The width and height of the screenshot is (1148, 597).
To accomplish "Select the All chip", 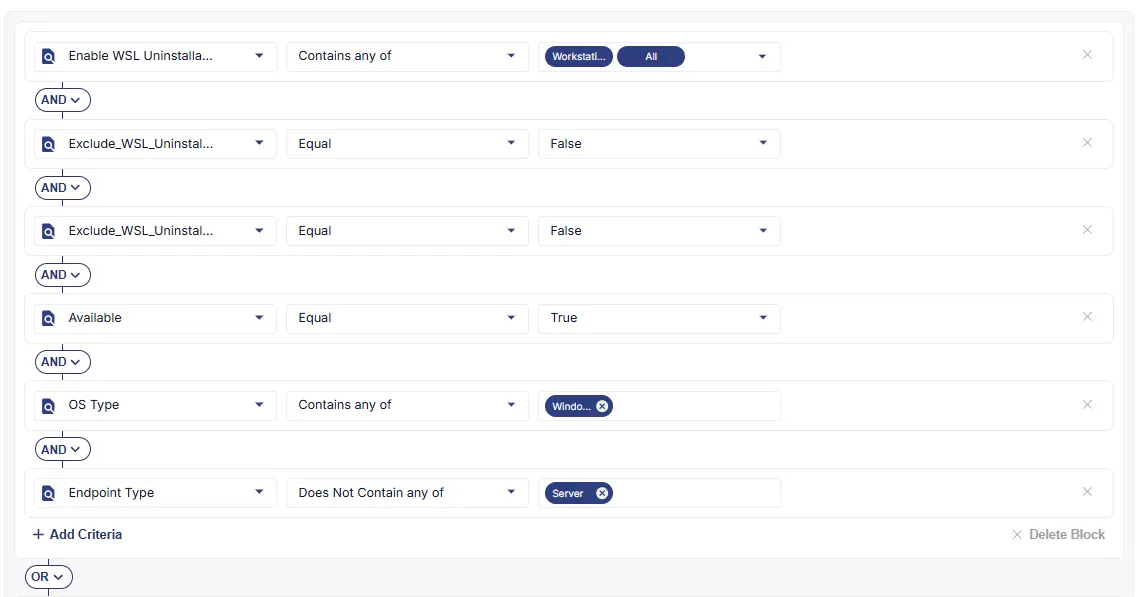I will 651,56.
